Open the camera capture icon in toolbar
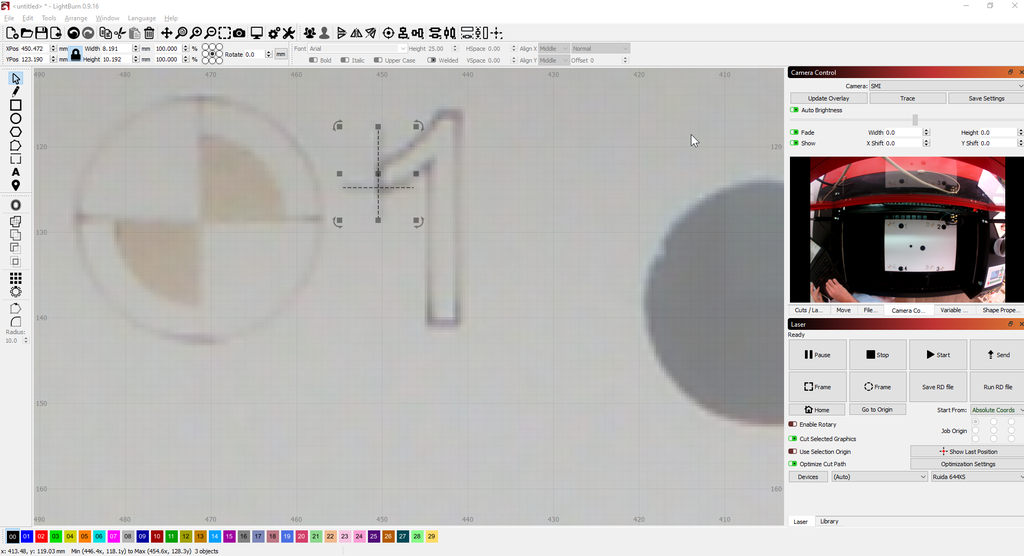The width and height of the screenshot is (1024, 556). click(x=239, y=33)
